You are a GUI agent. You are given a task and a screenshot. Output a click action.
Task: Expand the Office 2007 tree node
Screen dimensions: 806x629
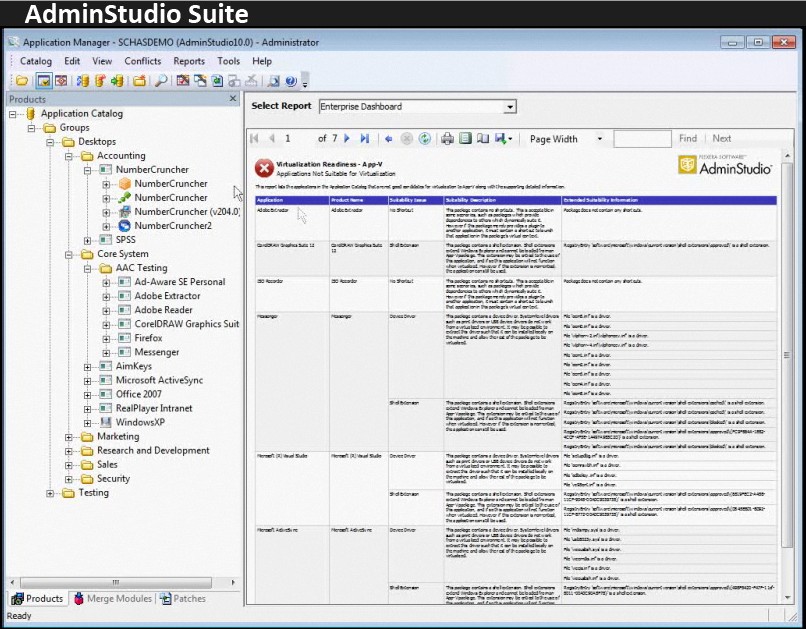tap(88, 395)
